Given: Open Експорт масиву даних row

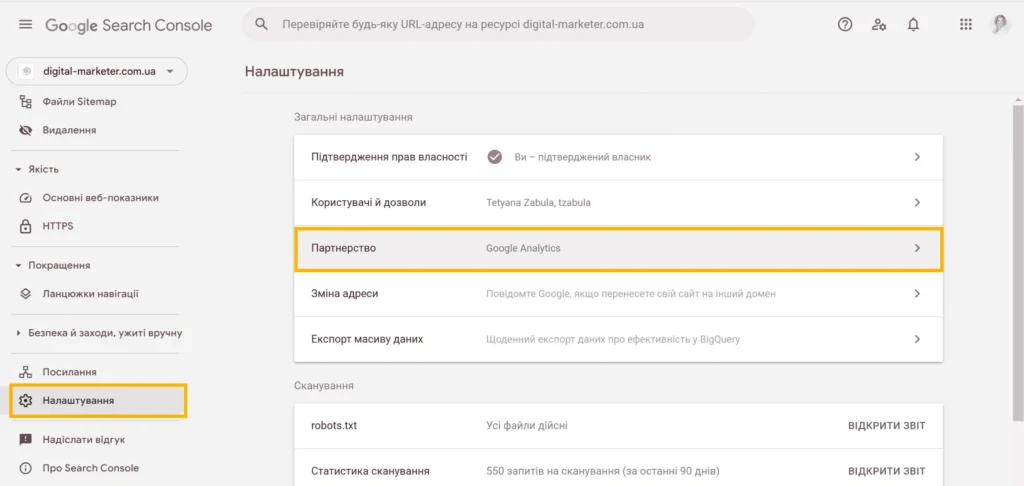Looking at the screenshot, I should (618, 340).
